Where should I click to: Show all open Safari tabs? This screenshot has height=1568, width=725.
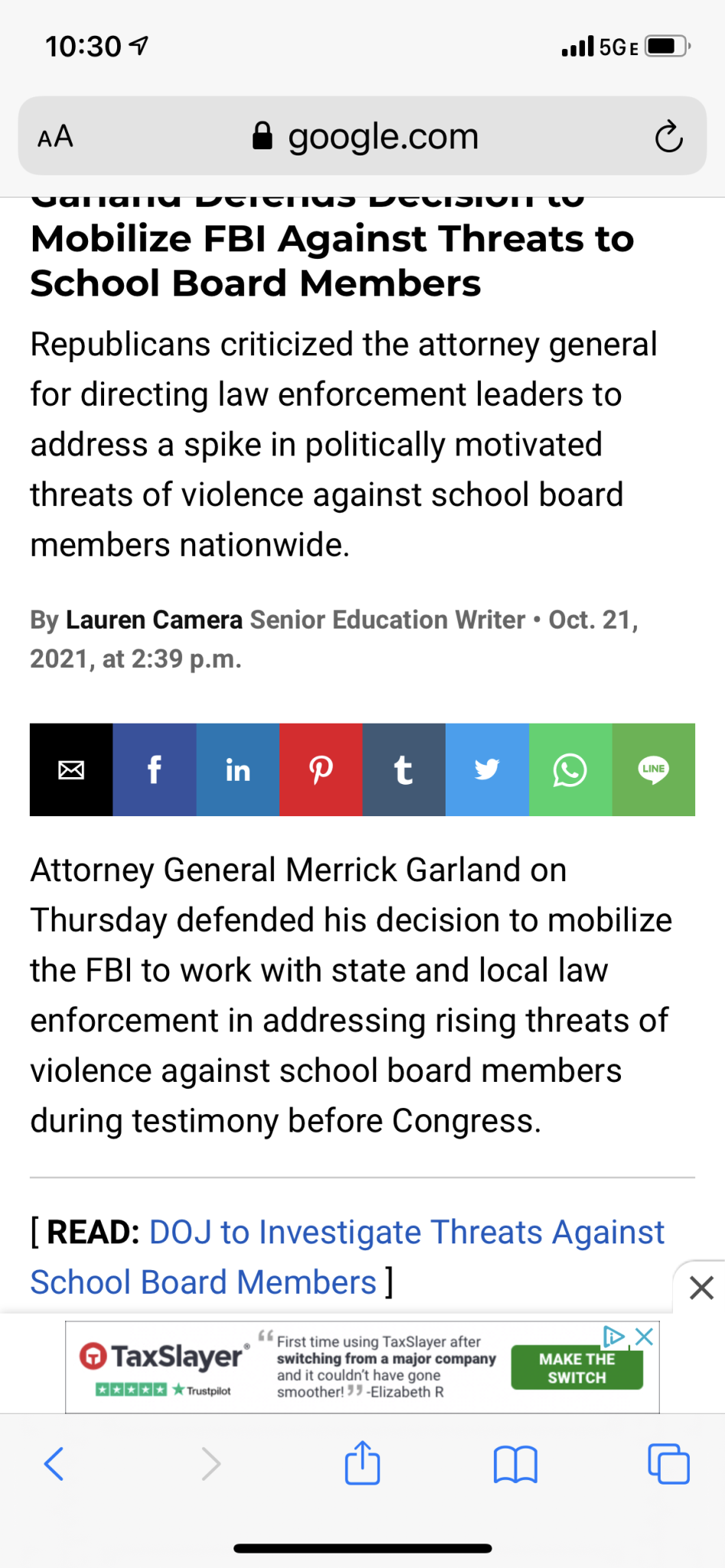pos(669,1464)
